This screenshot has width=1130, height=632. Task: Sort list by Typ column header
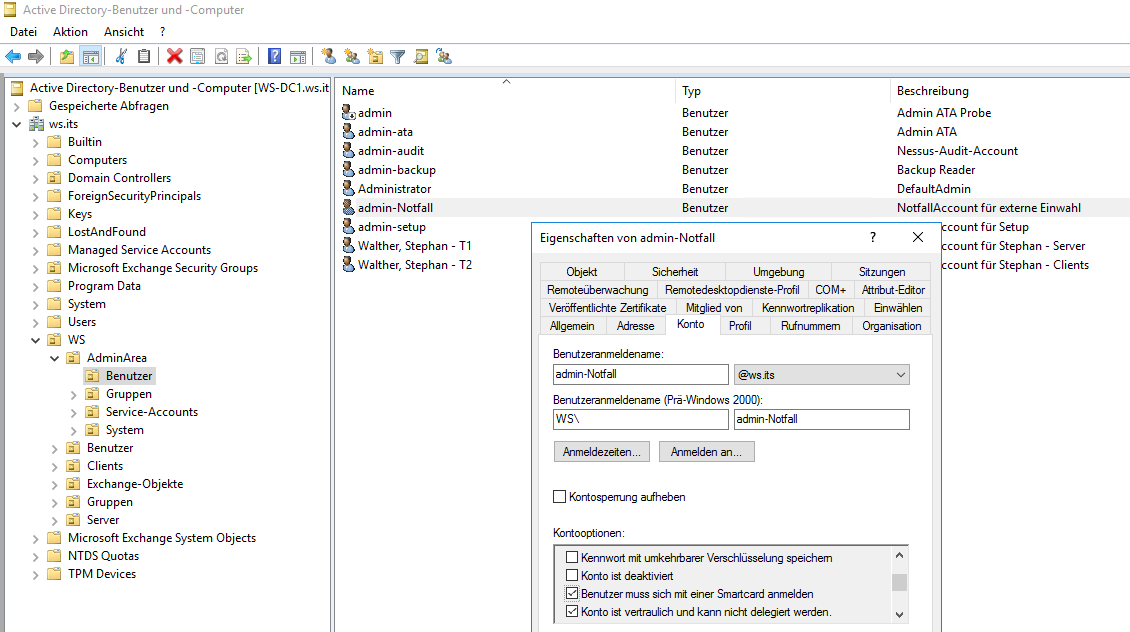784,91
